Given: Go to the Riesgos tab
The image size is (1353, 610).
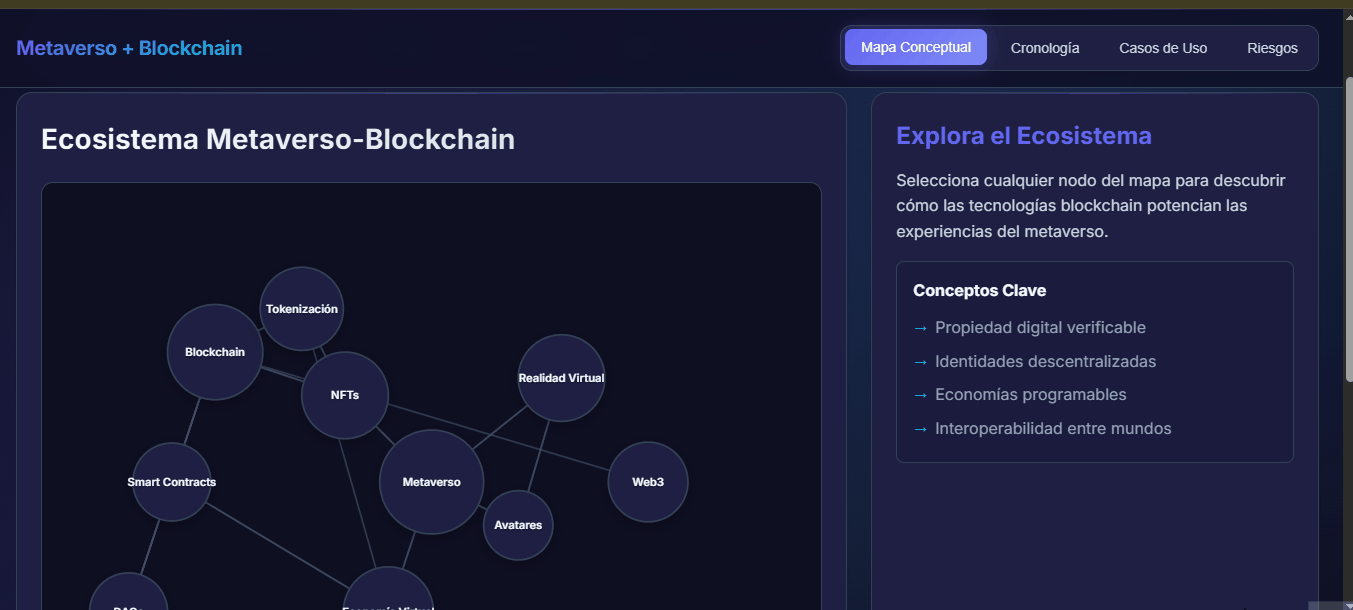Looking at the screenshot, I should tap(1272, 48).
